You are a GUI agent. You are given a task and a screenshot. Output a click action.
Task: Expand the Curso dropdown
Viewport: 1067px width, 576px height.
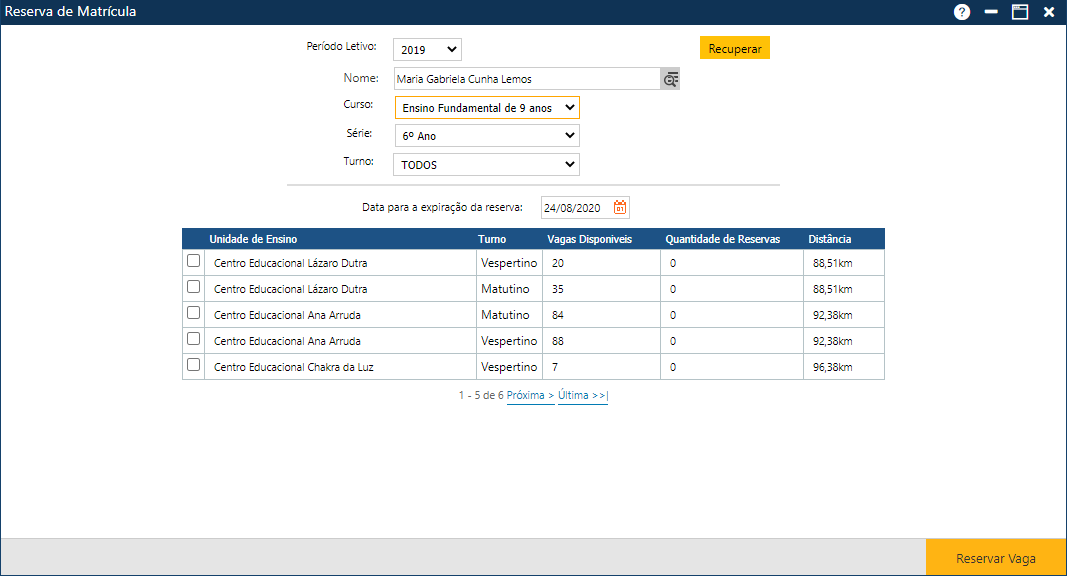click(x=486, y=107)
